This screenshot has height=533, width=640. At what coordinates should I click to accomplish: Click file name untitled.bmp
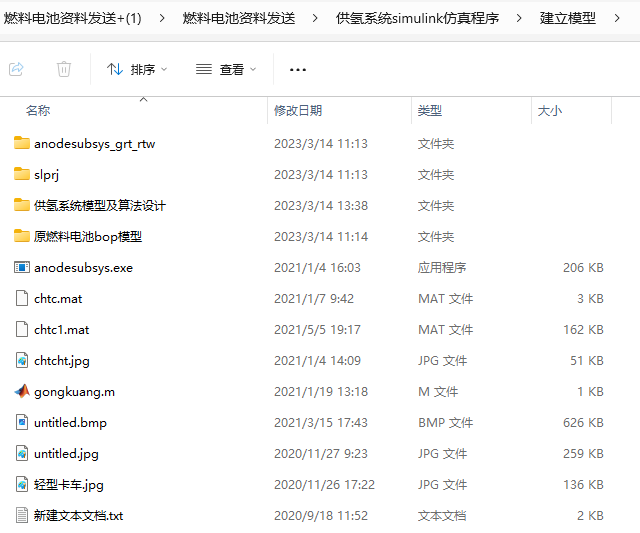tap(70, 423)
